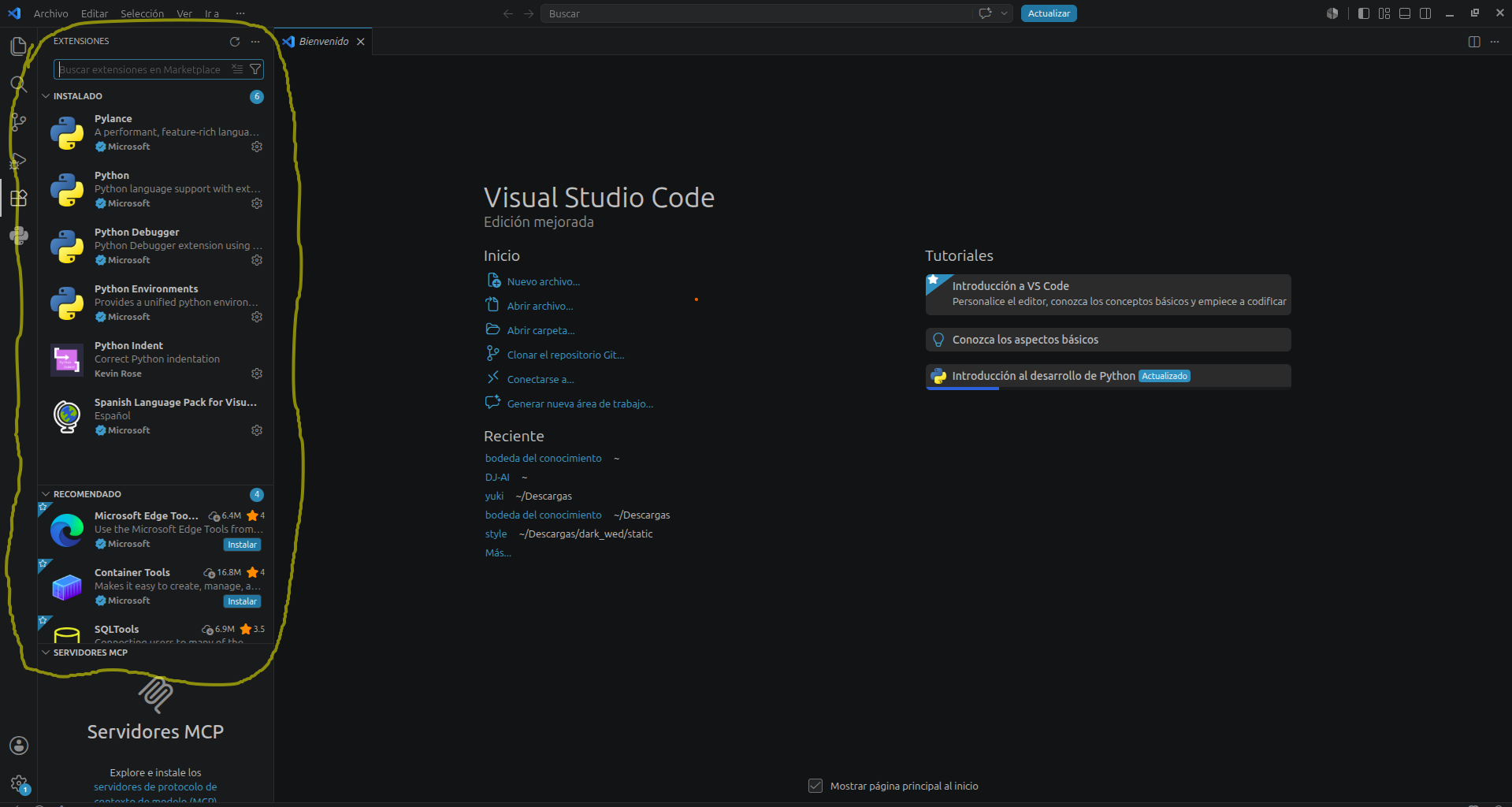Open the Explorer view in the activity bar
This screenshot has width=1512, height=807.
(x=19, y=46)
